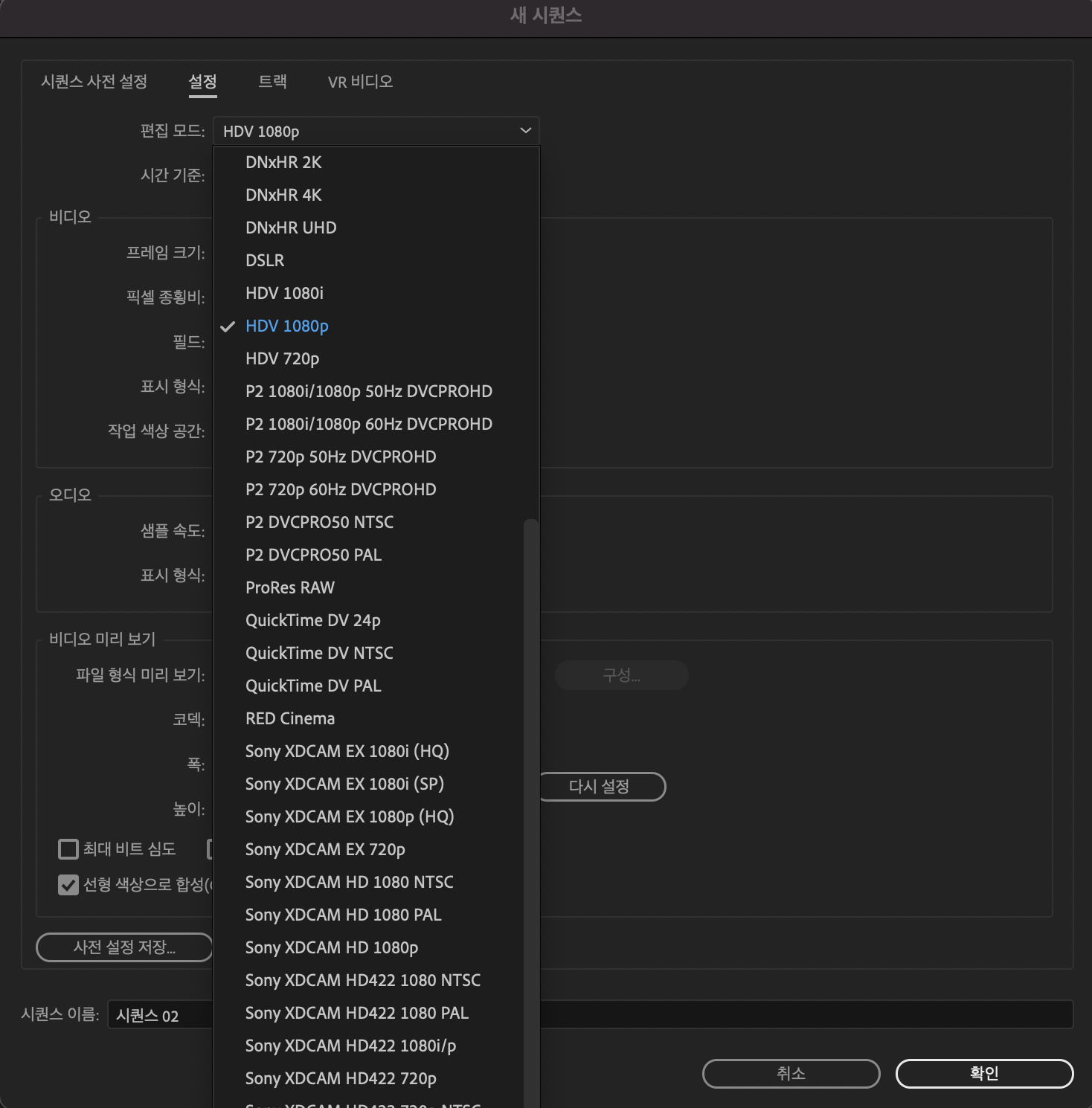1092x1108 pixels.
Task: Open the 트랙 tab
Action: pyautogui.click(x=272, y=82)
